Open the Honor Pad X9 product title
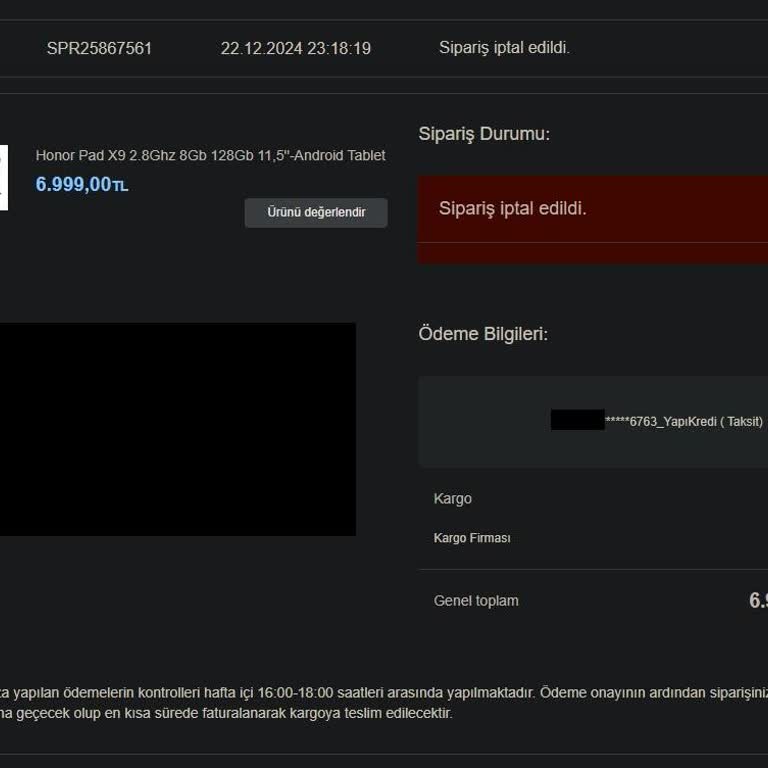 tap(211, 156)
